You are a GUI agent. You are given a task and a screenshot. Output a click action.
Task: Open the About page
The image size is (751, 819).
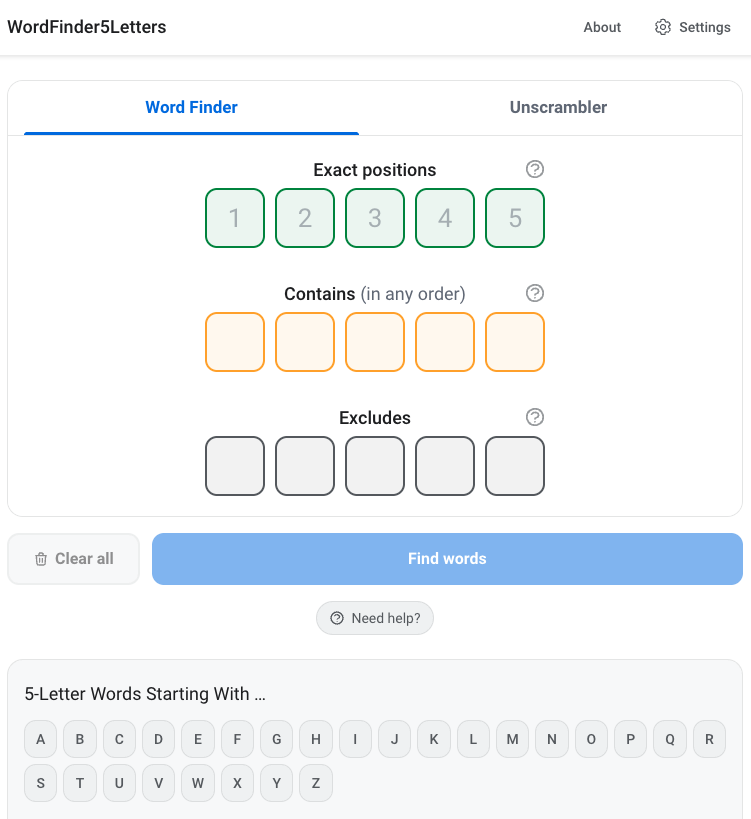(x=602, y=27)
